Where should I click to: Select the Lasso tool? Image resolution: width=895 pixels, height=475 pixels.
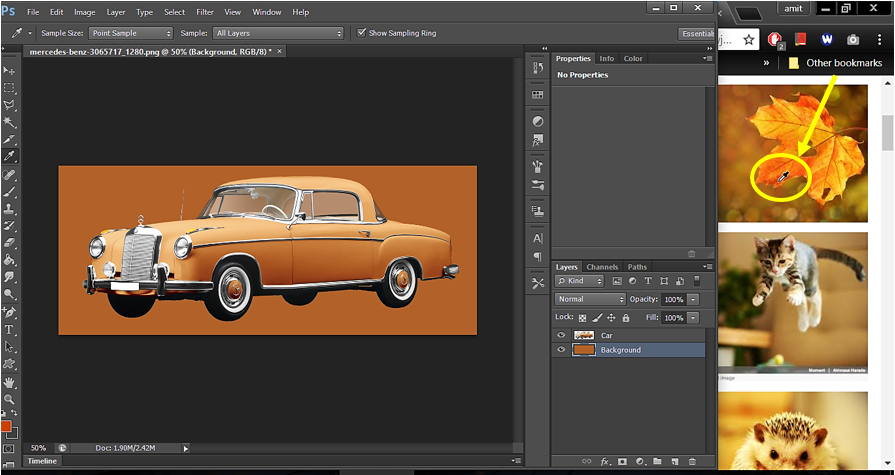tap(9, 105)
